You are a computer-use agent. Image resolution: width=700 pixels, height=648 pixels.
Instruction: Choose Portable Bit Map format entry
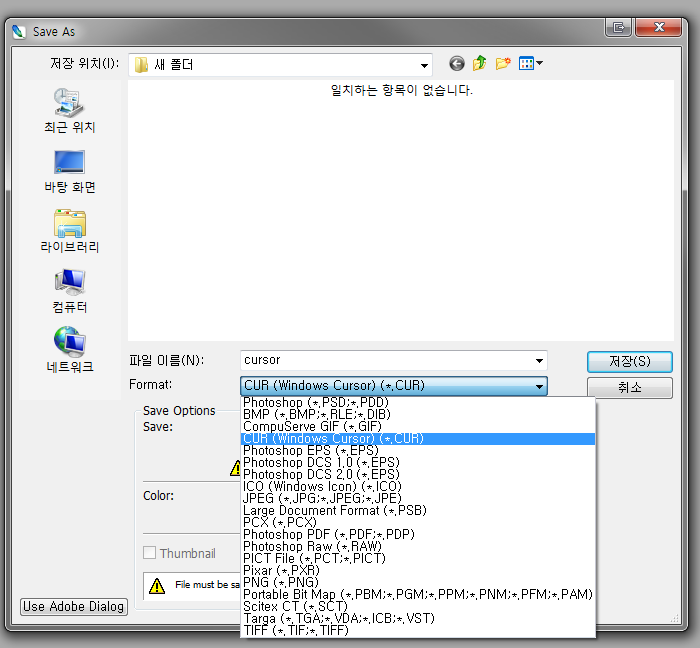tap(418, 595)
